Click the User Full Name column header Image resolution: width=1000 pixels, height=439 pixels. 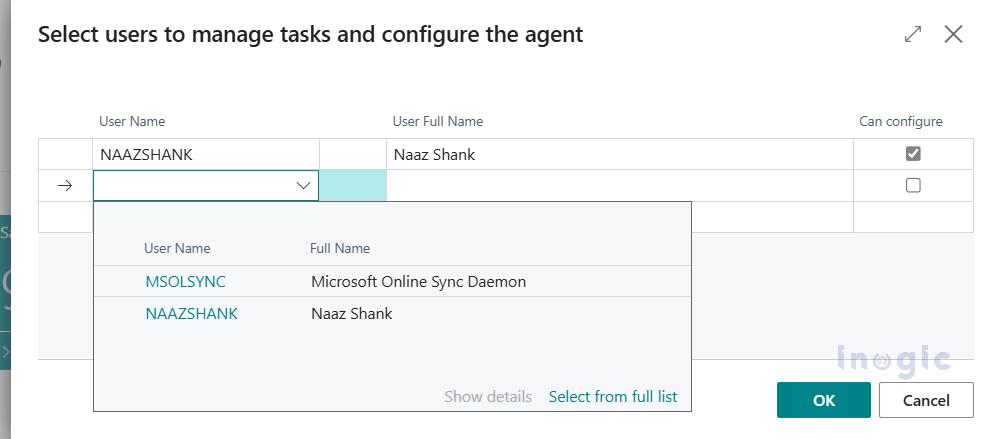point(437,121)
